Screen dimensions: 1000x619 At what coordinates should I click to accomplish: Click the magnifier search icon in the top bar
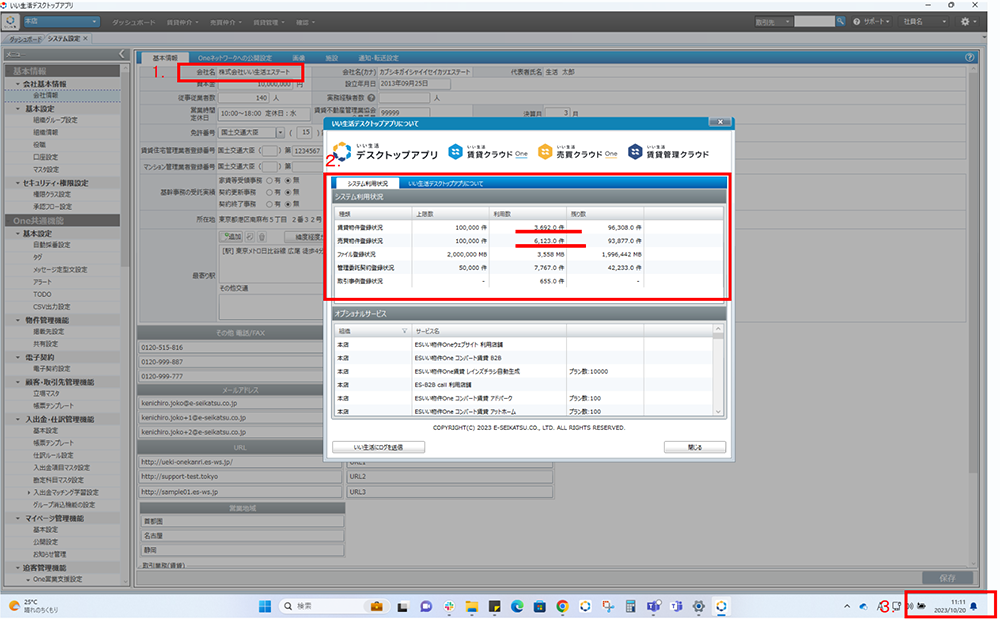[x=841, y=22]
